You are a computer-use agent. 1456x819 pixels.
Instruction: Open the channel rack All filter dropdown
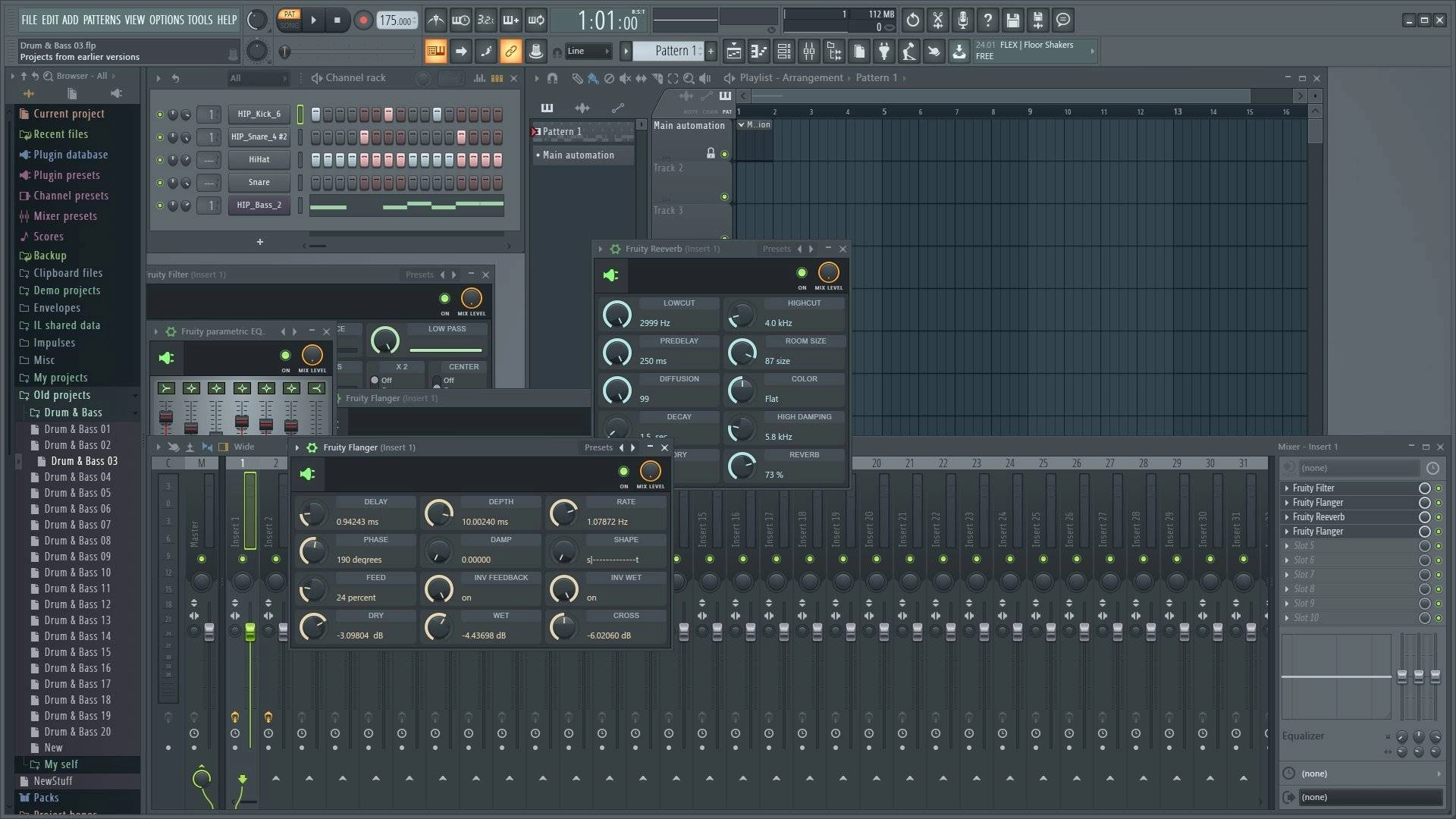tap(258, 78)
